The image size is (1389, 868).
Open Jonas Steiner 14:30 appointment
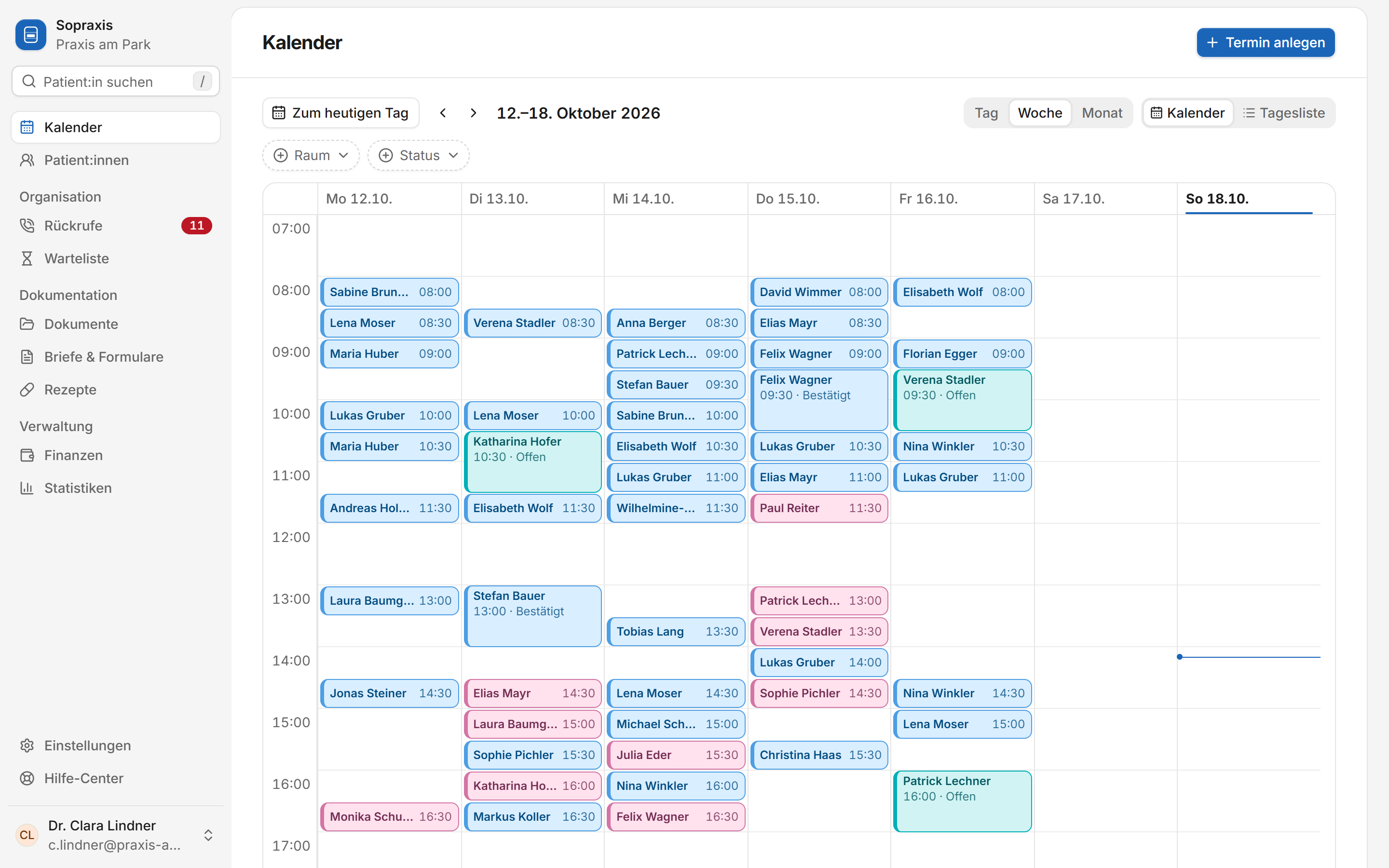coord(390,693)
